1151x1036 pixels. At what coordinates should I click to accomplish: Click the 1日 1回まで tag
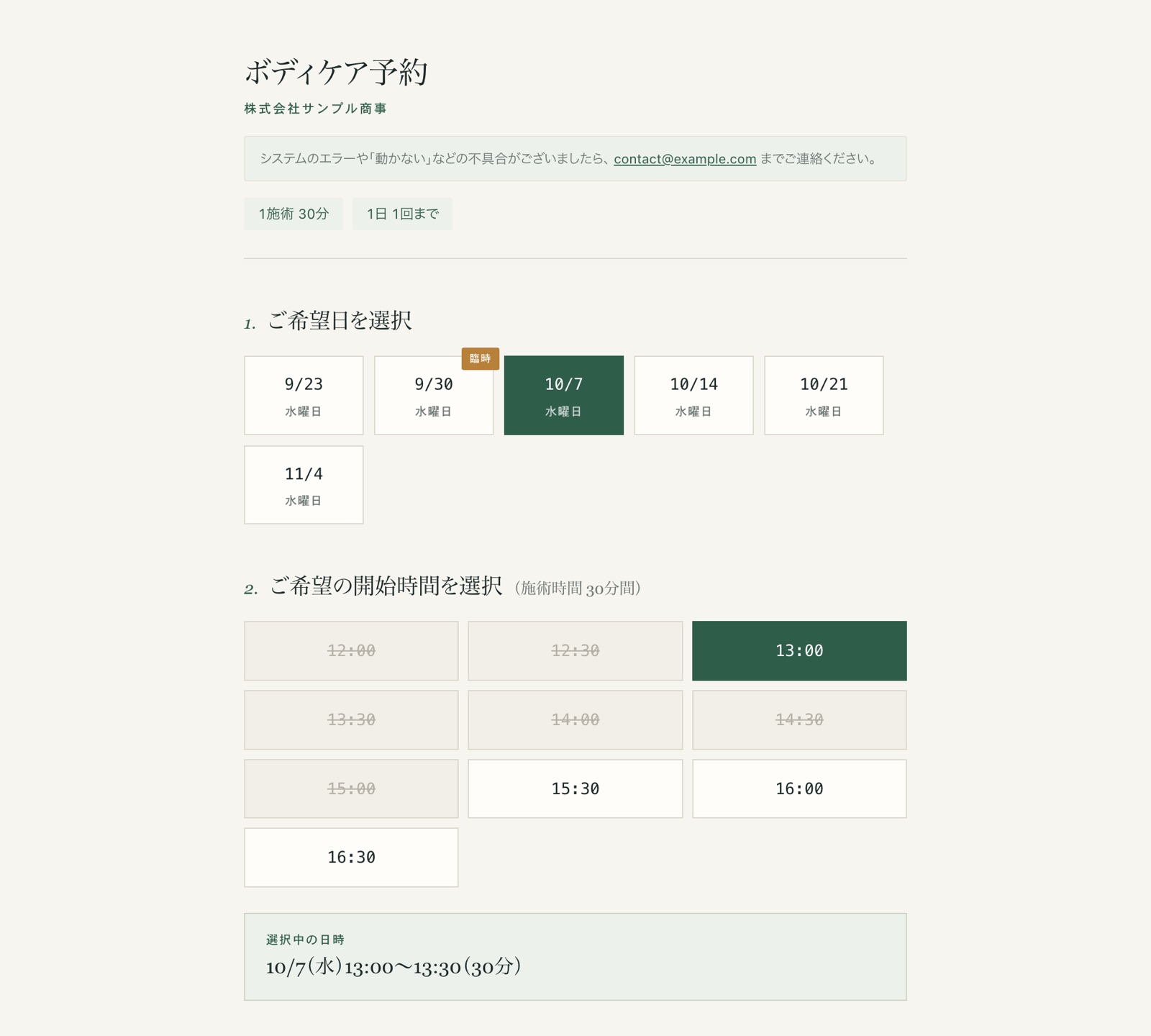(402, 214)
